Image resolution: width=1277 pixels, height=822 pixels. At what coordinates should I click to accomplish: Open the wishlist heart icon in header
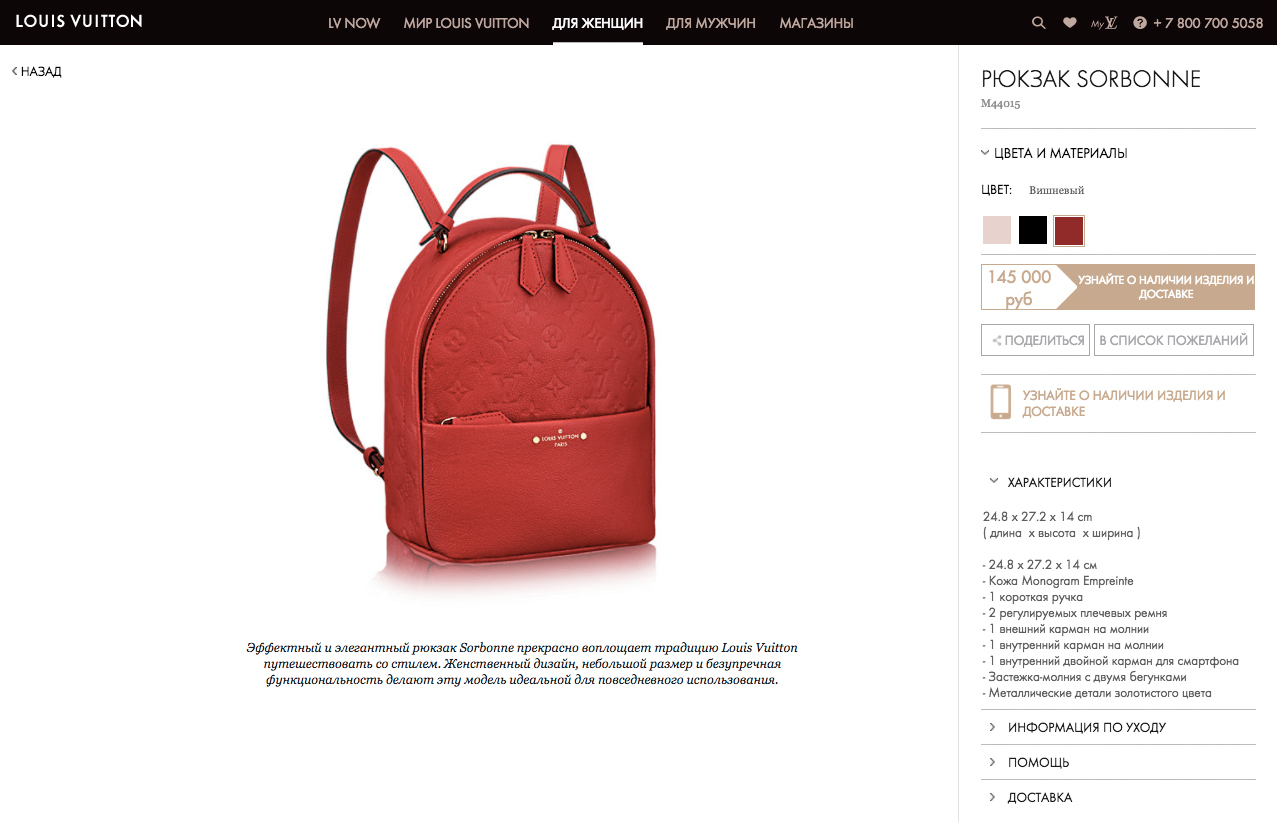[1070, 22]
